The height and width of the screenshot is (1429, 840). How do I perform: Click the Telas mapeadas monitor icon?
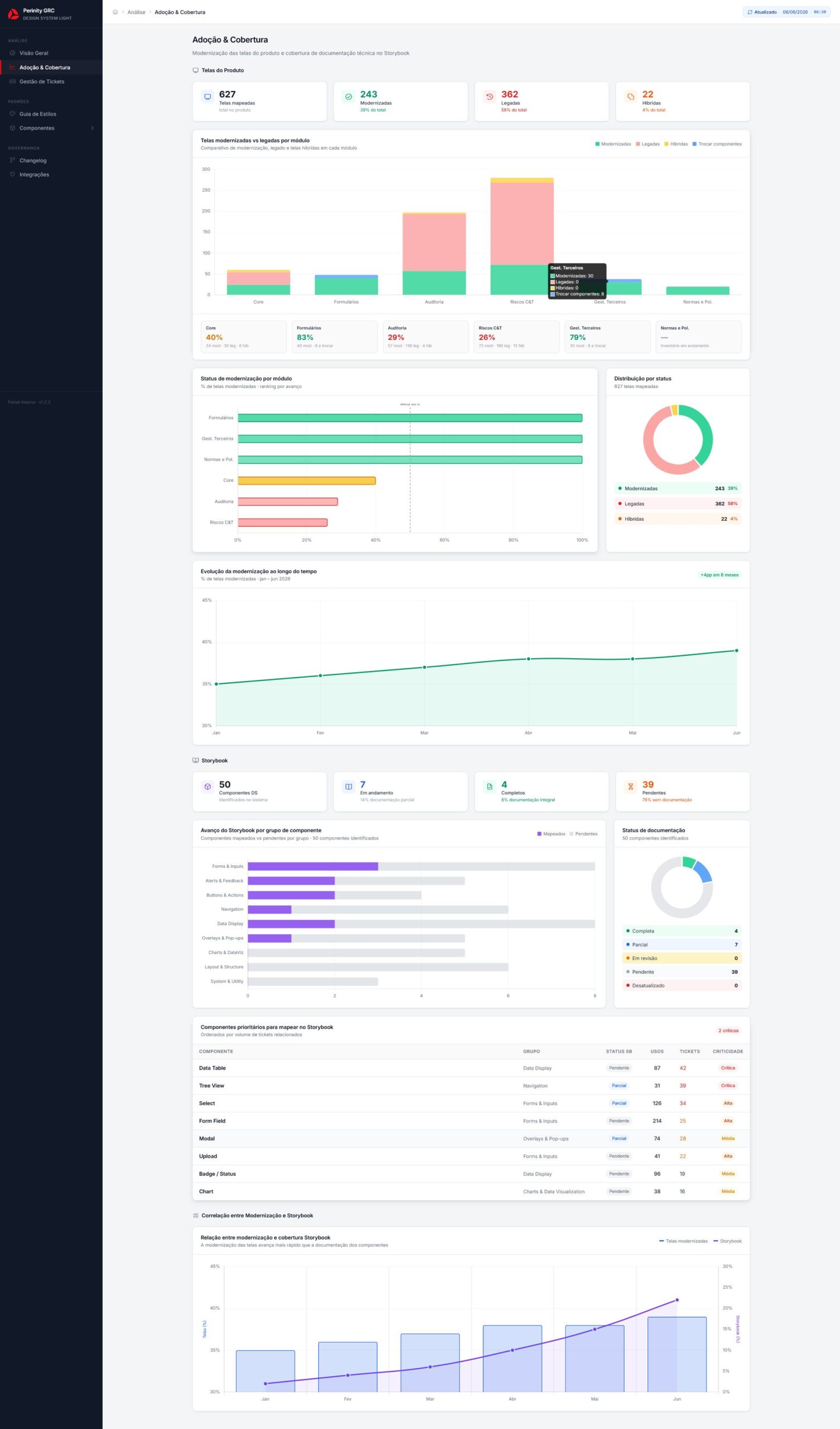(x=208, y=97)
